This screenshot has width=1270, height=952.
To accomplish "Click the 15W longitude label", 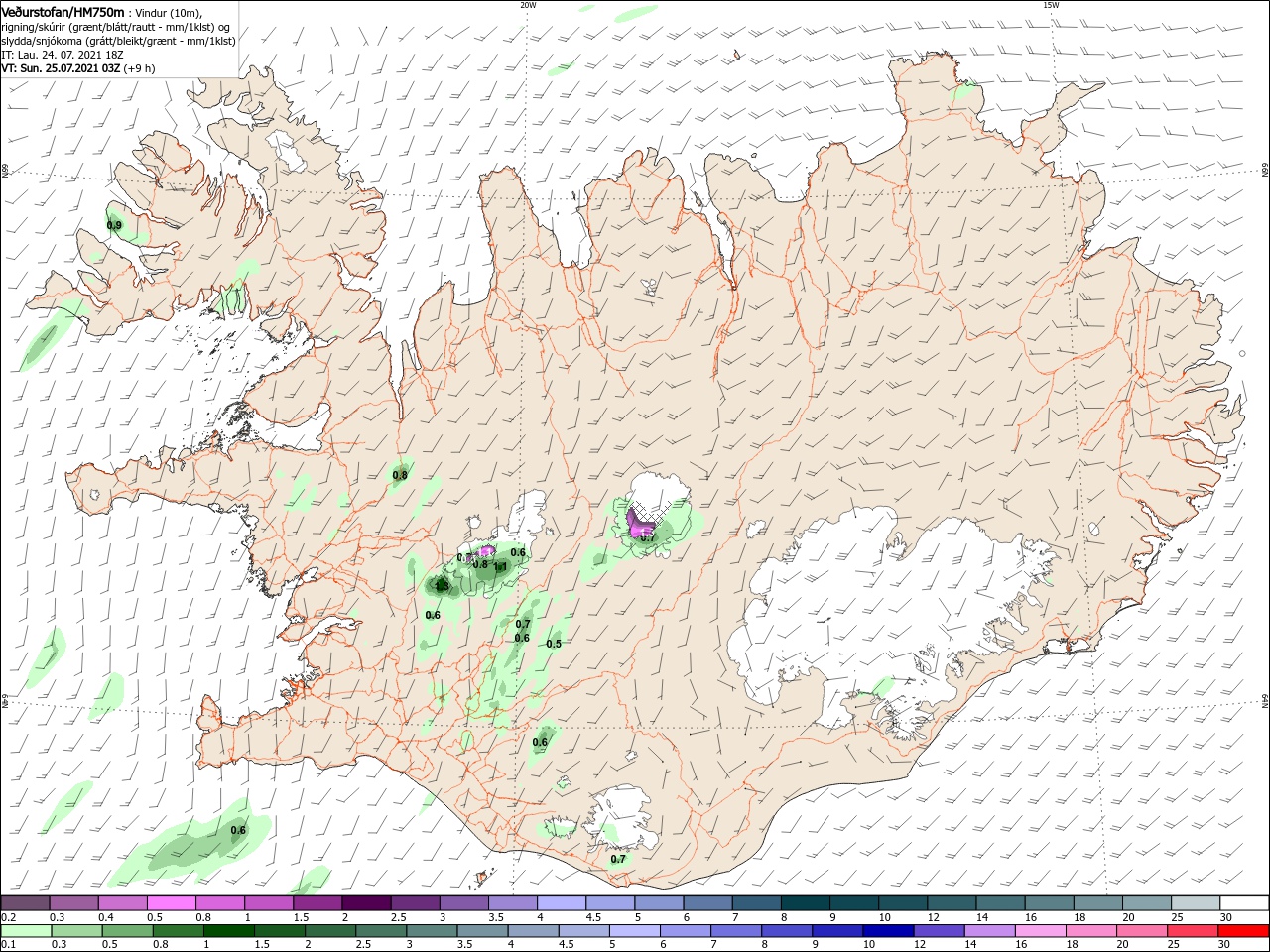I will [1050, 5].
